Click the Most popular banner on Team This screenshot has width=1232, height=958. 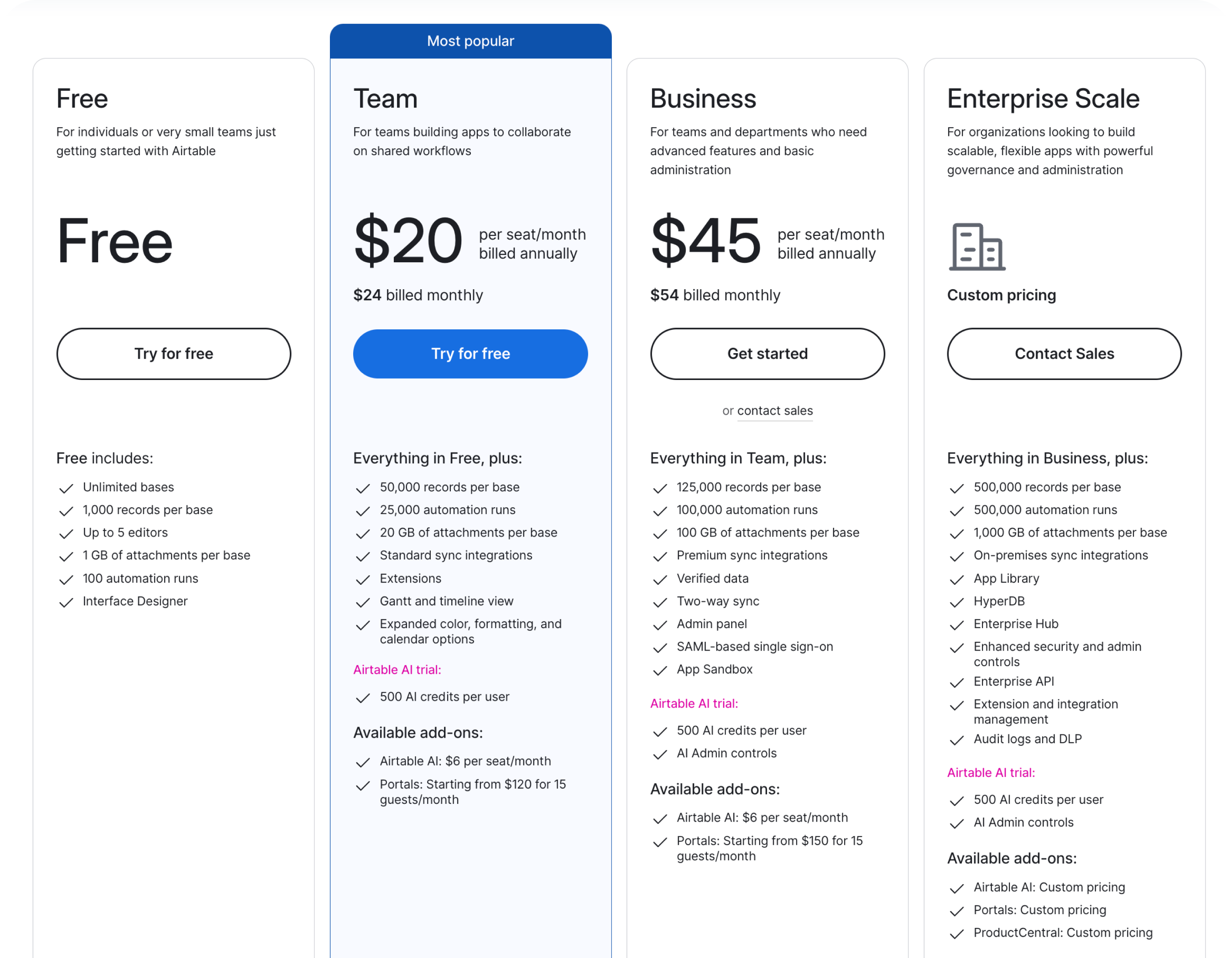[x=470, y=41]
